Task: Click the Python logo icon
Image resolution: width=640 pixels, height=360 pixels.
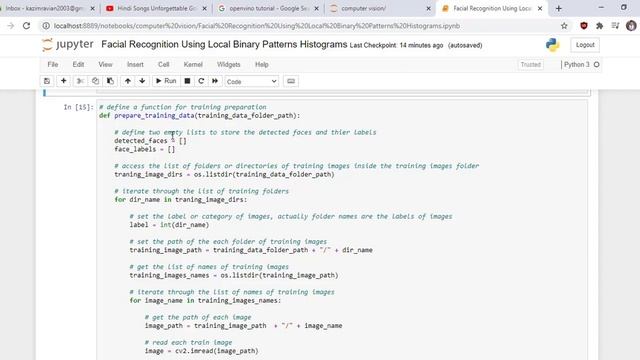Action: pos(552,45)
